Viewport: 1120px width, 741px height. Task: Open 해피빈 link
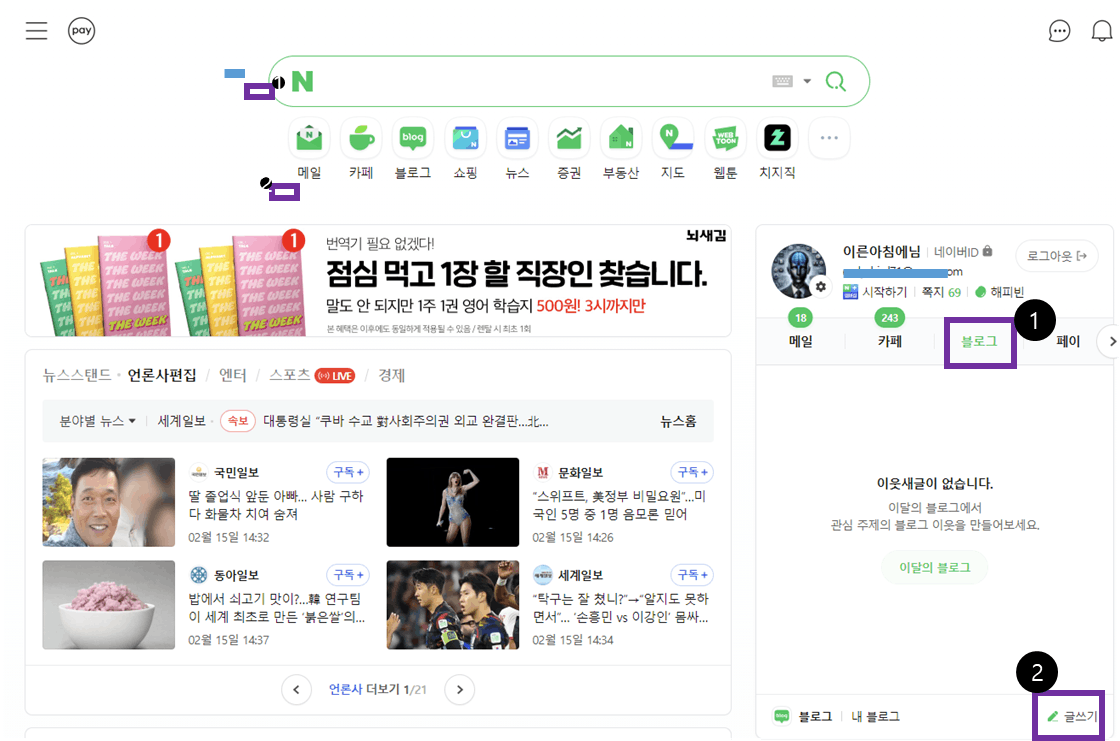click(x=999, y=292)
